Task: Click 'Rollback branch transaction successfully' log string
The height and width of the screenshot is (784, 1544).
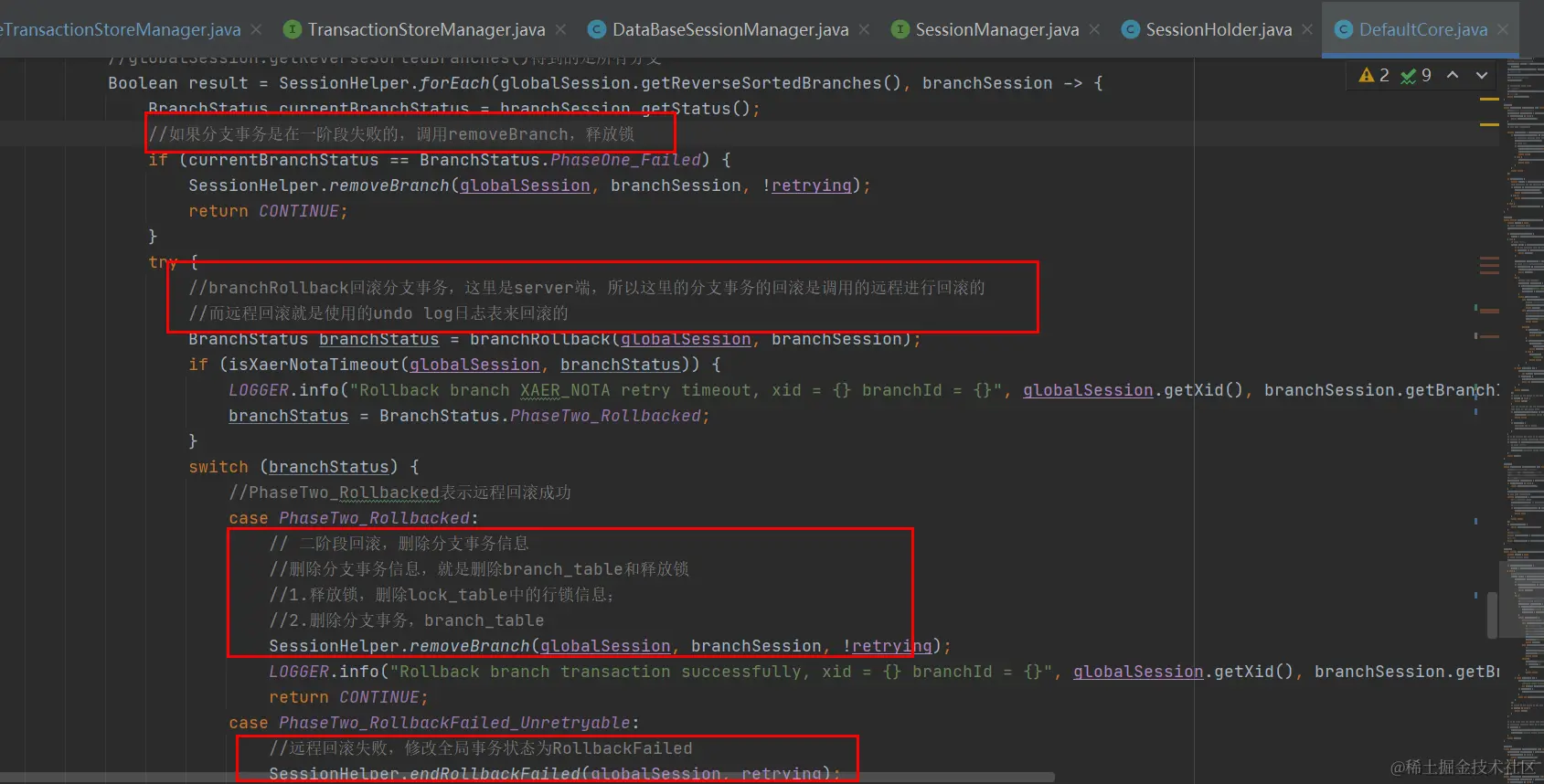Action: coord(602,672)
